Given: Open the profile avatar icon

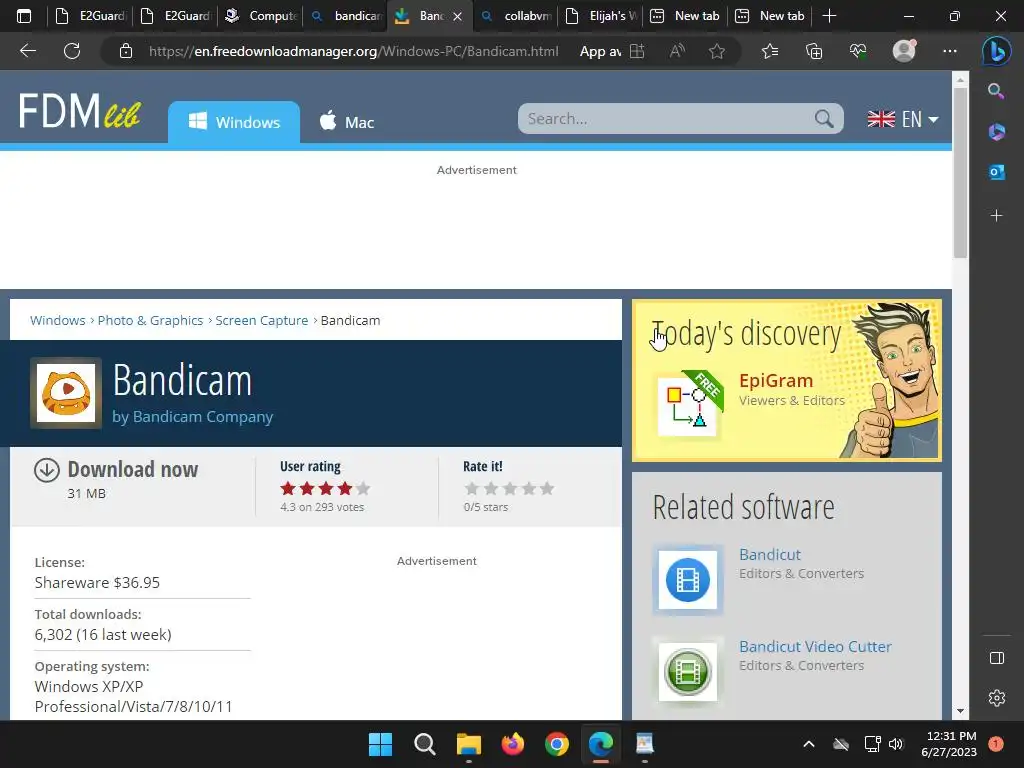Looking at the screenshot, I should tap(904, 51).
